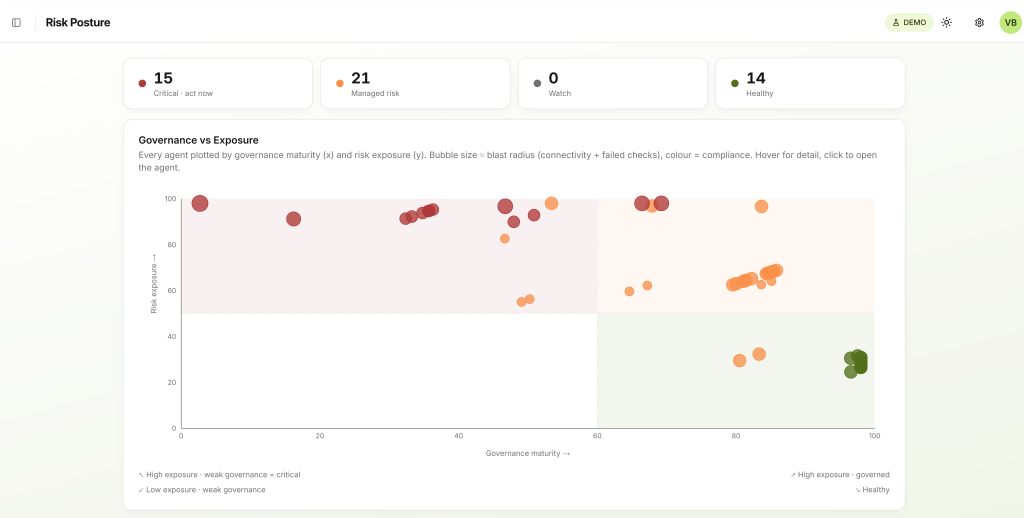Click the count 21 in Managed card
Screen dimensions: 1024x518
(x=360, y=78)
